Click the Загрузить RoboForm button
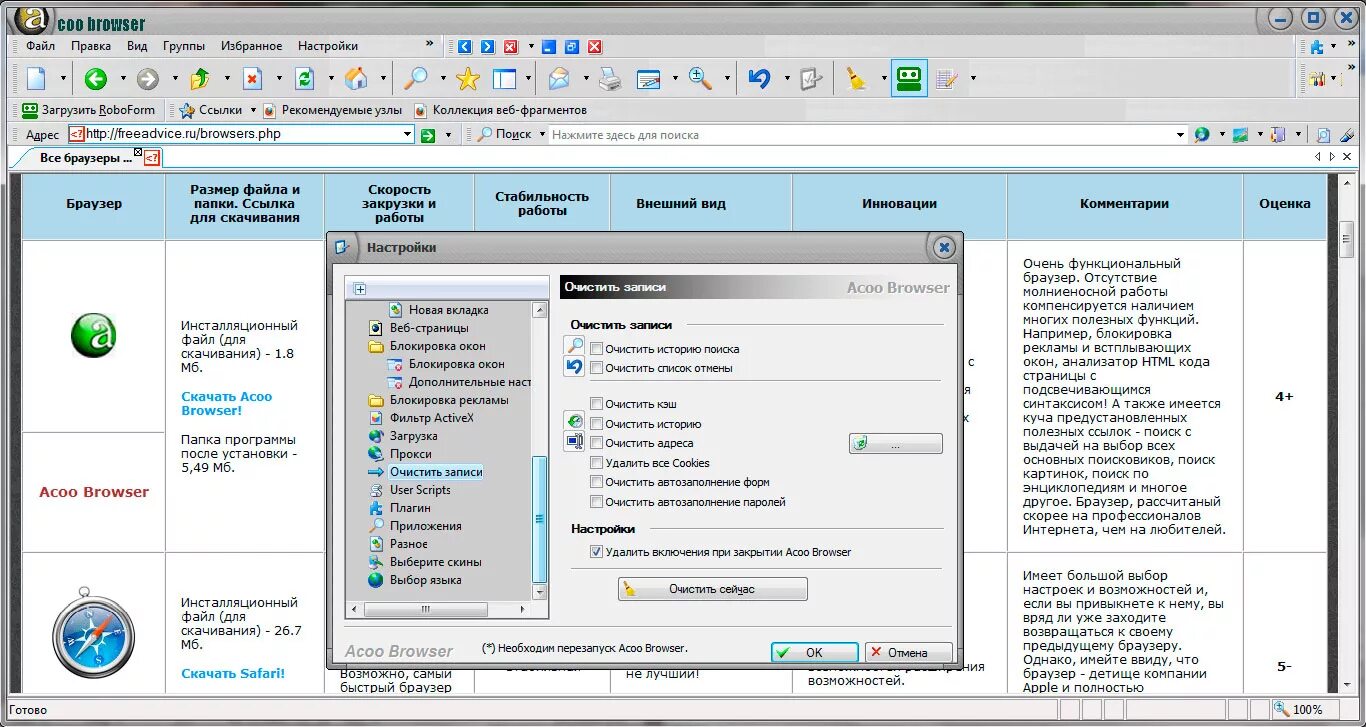The height and width of the screenshot is (727, 1366). (x=88, y=110)
